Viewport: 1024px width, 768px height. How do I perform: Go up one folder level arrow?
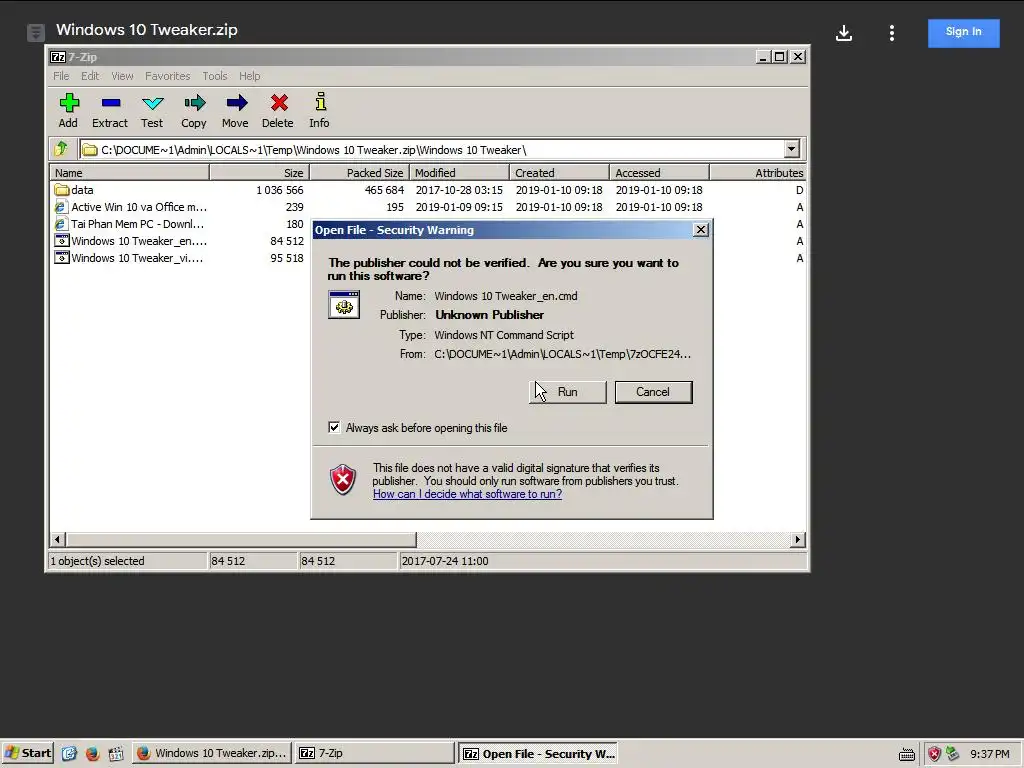61,150
